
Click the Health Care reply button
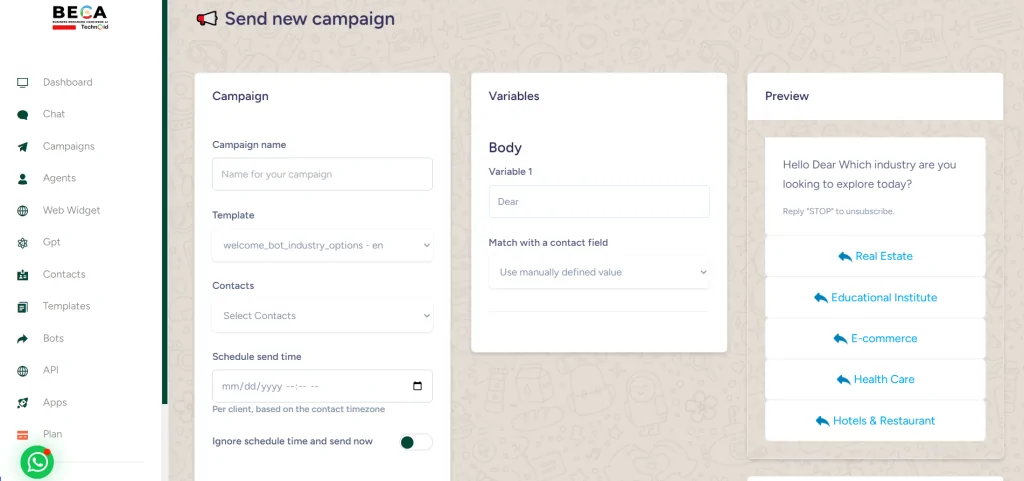(875, 380)
